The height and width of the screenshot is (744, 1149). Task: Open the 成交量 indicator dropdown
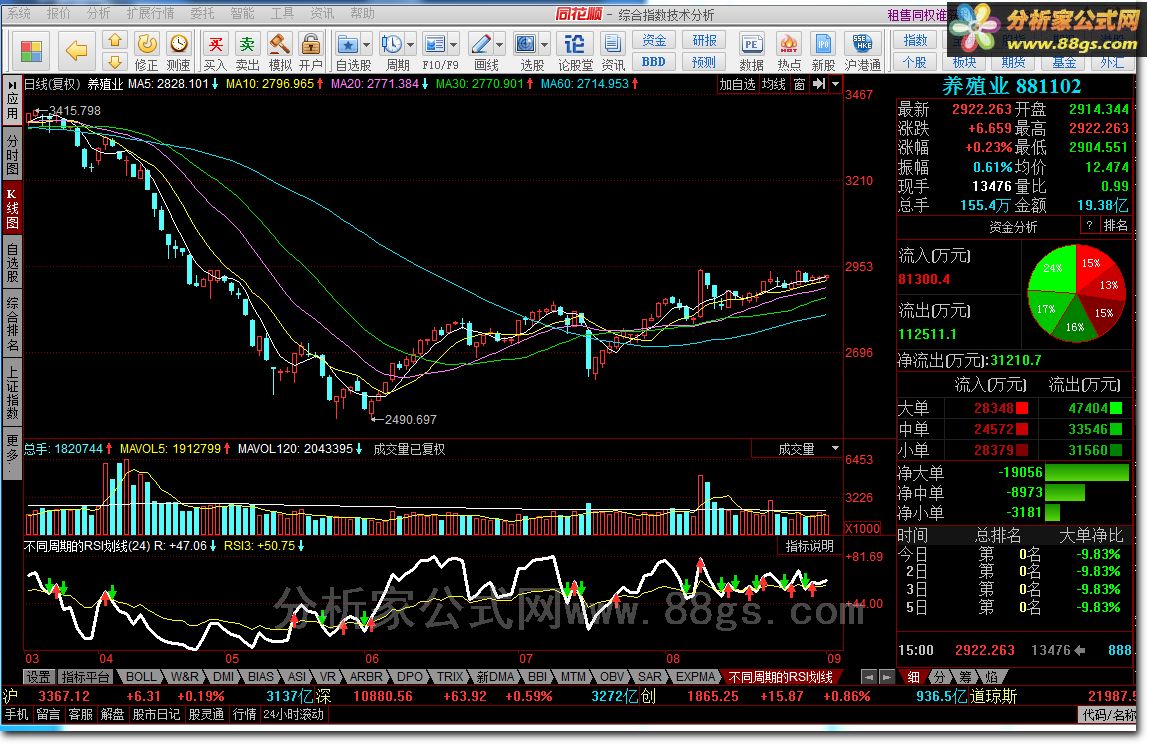[x=835, y=448]
